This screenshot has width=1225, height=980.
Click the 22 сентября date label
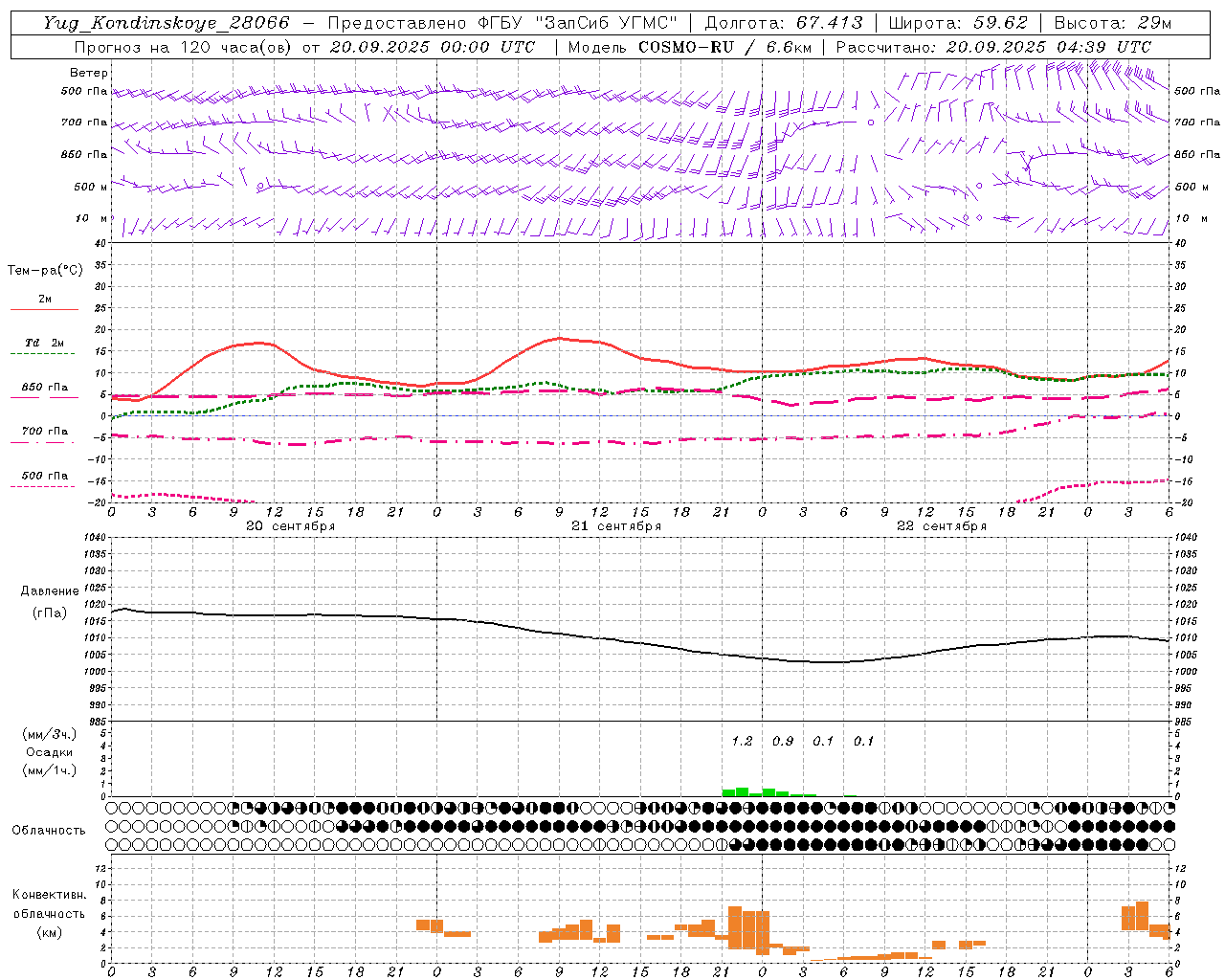pos(942,526)
